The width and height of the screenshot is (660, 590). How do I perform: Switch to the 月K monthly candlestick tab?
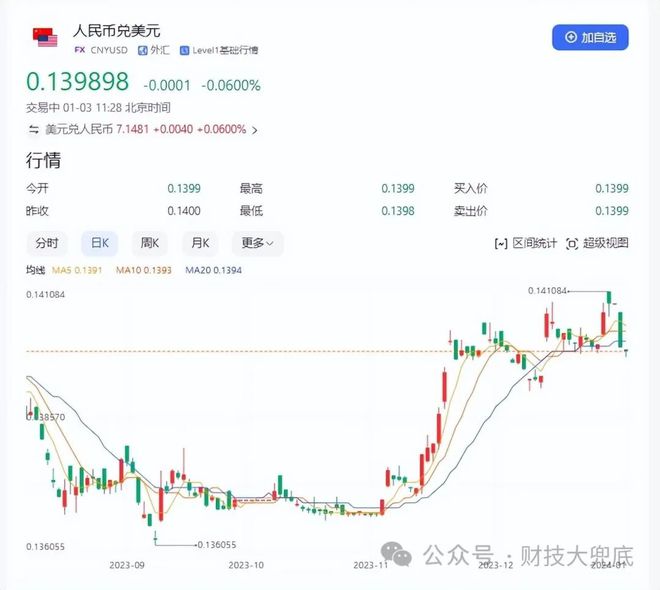(x=200, y=243)
